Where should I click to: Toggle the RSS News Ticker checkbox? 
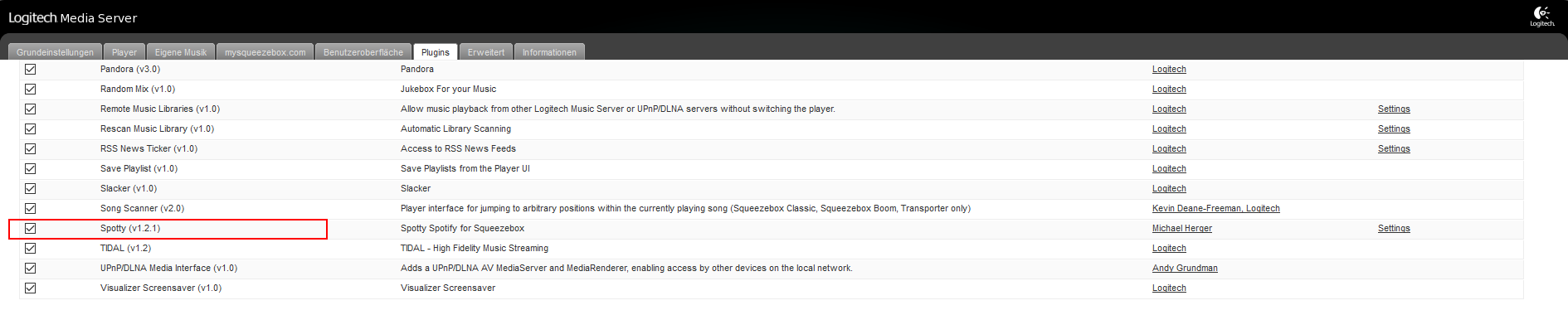point(31,149)
